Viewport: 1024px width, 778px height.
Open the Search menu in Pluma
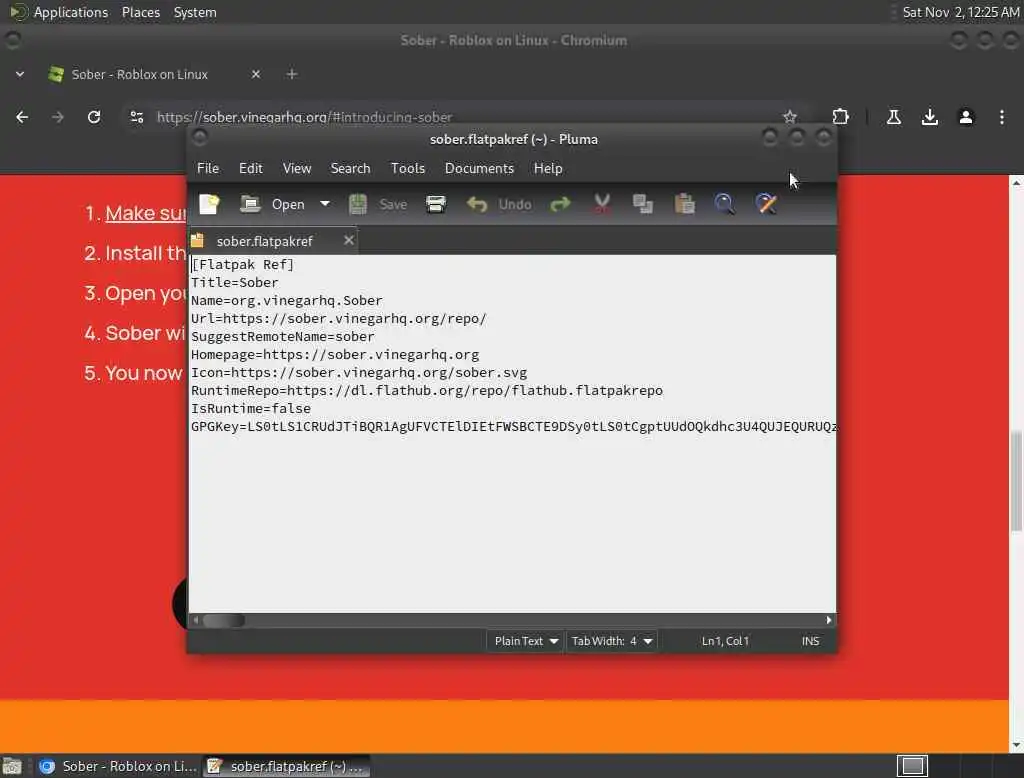350,169
